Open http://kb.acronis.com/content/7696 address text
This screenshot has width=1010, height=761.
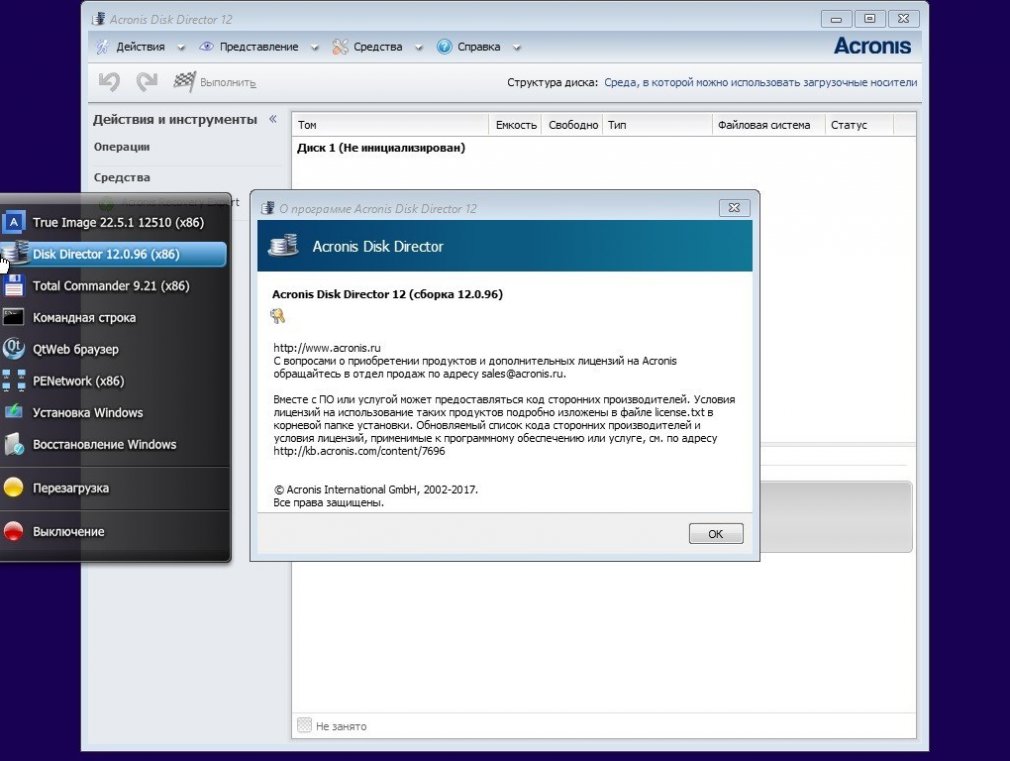359,451
